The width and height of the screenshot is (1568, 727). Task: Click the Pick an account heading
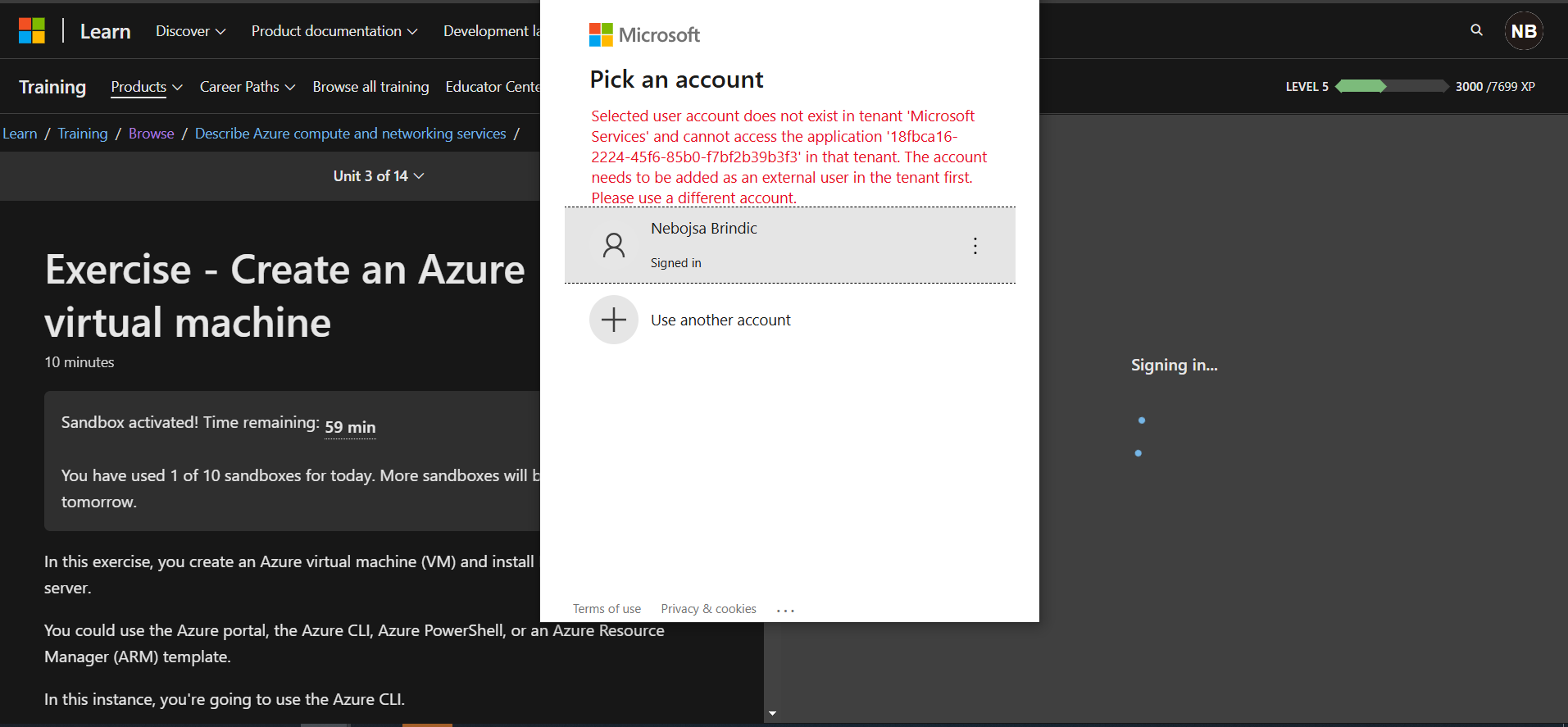[x=676, y=80]
